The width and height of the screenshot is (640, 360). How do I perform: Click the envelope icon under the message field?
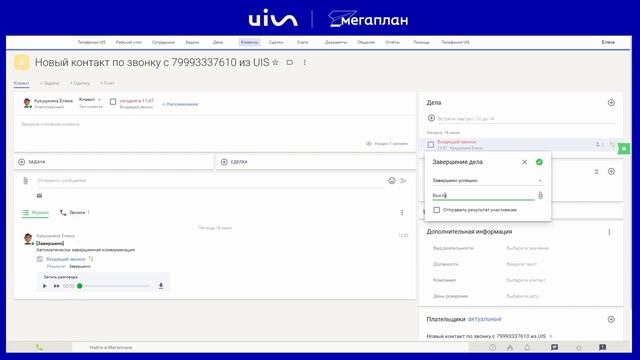(x=39, y=196)
